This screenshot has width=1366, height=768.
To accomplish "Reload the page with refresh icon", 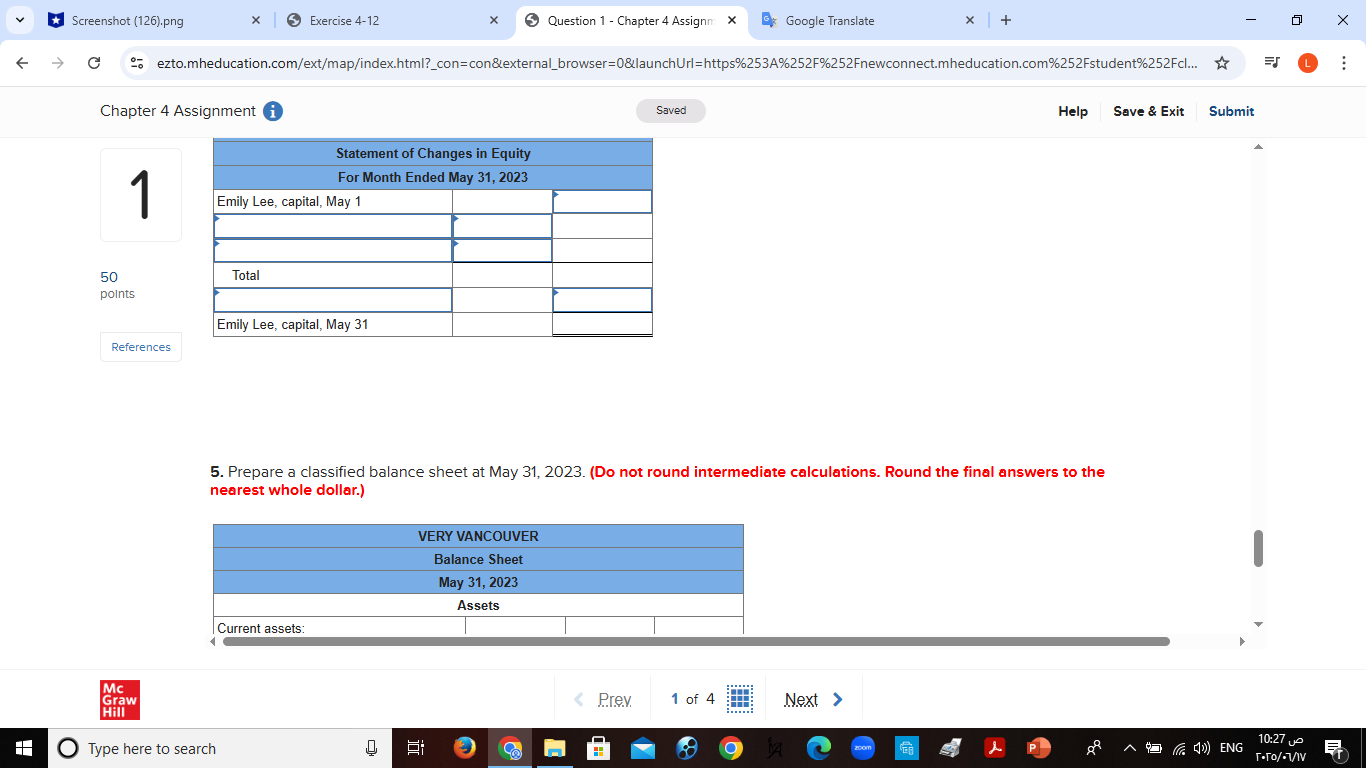I will (94, 63).
